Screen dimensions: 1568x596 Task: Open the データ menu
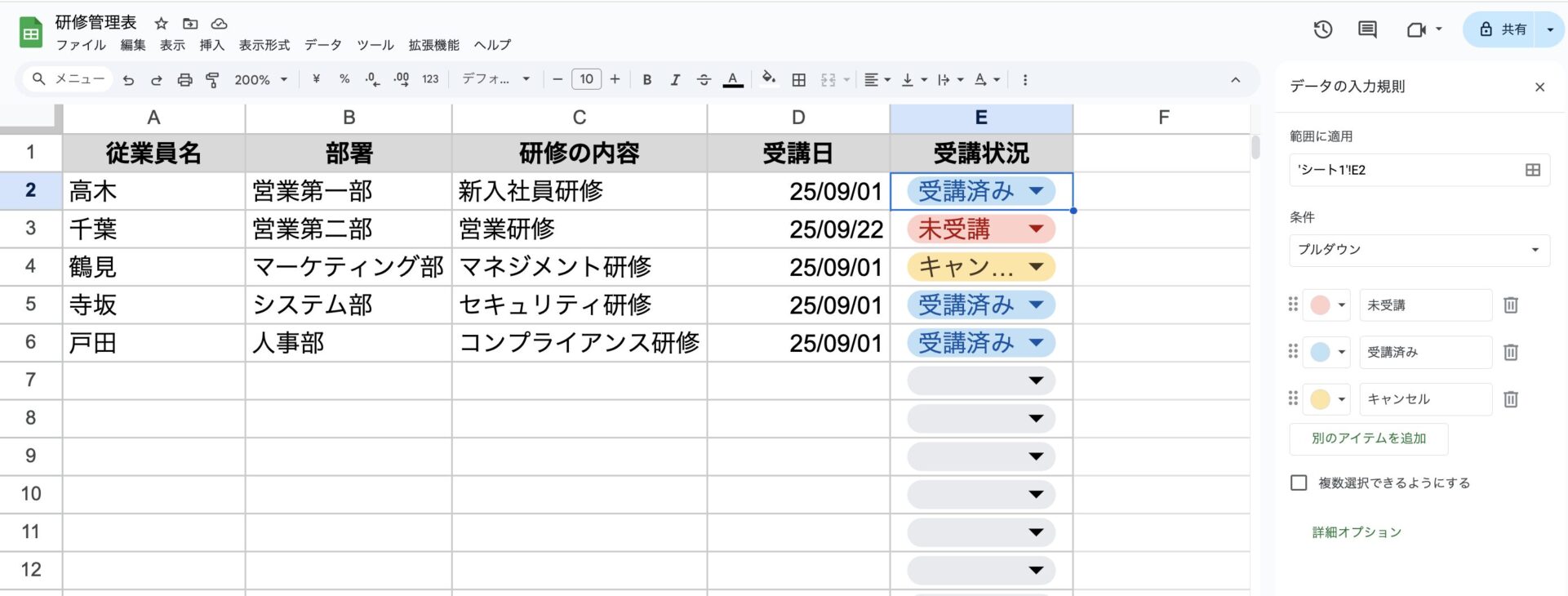[322, 45]
